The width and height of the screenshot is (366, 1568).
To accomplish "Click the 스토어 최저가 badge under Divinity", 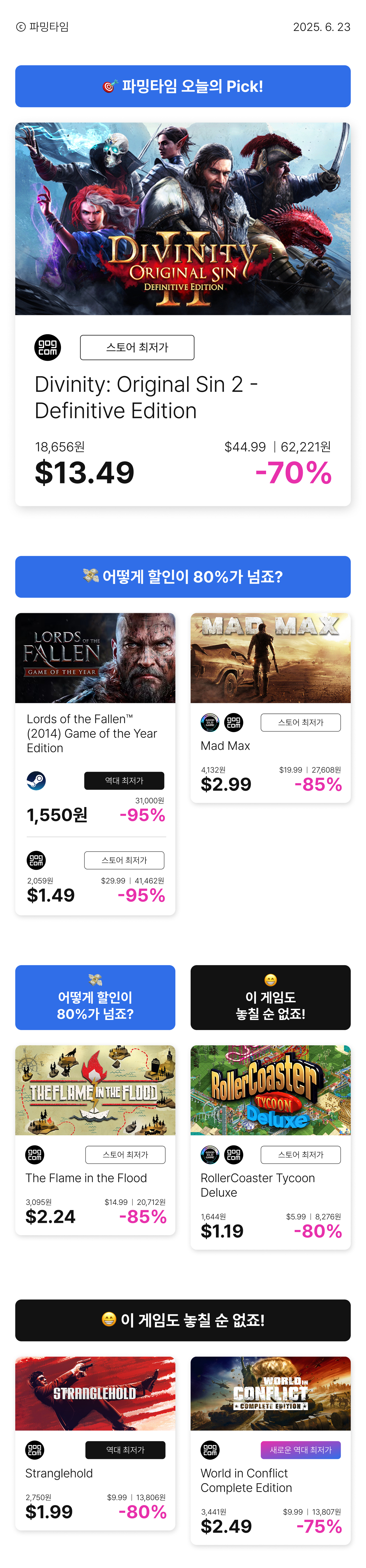I will click(138, 348).
